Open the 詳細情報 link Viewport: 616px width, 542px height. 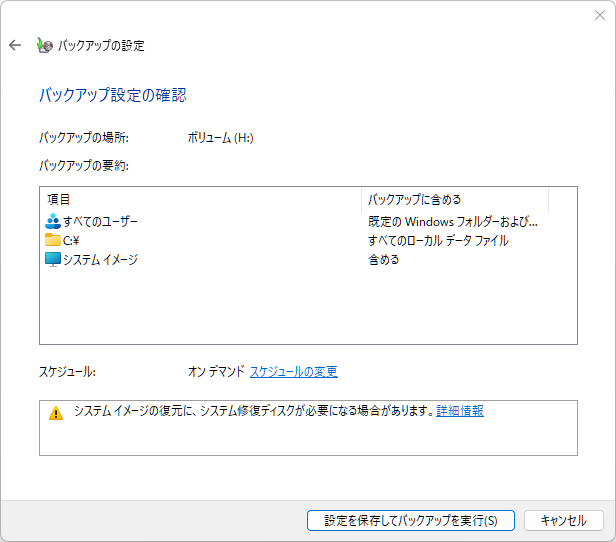[x=460, y=411]
